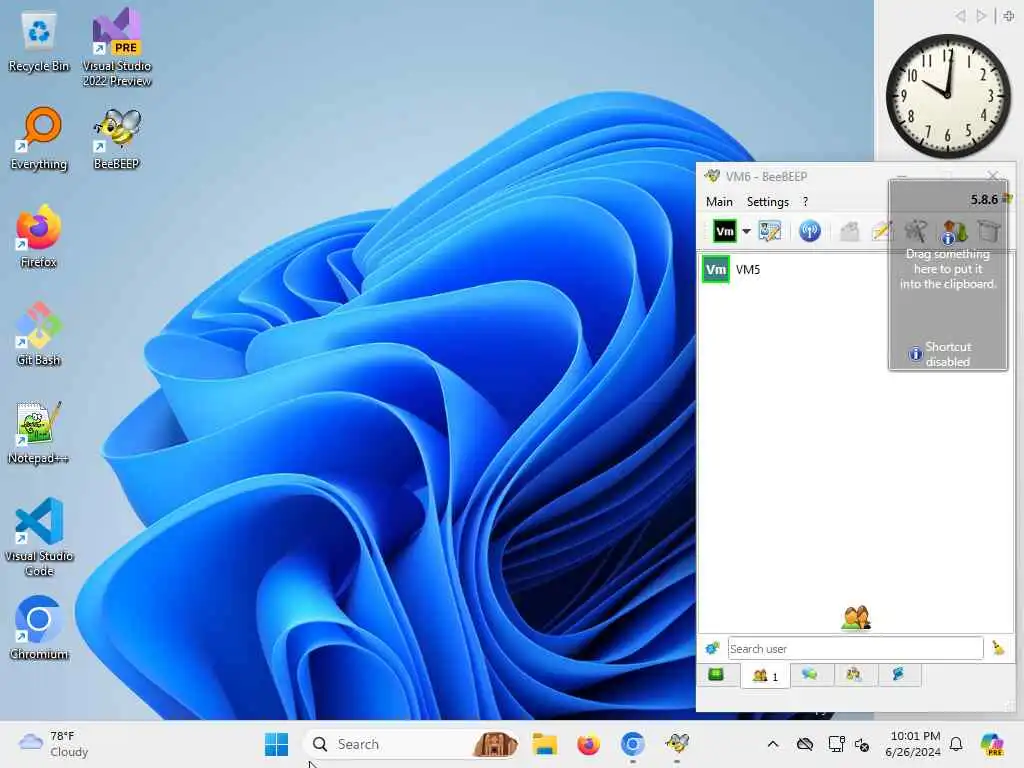The image size is (1024, 768).
Task: Open Firefox from the taskbar
Action: (x=588, y=744)
